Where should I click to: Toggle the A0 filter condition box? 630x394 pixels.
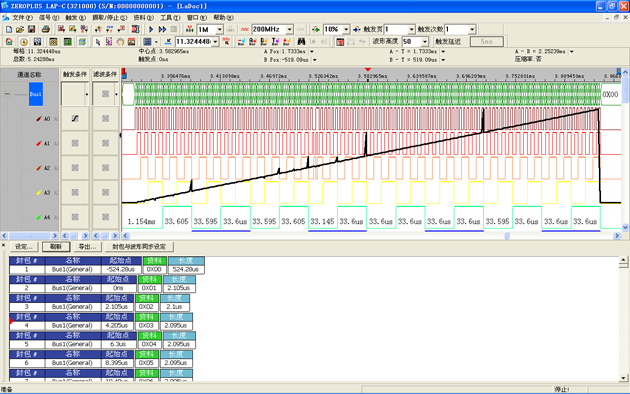click(x=106, y=118)
